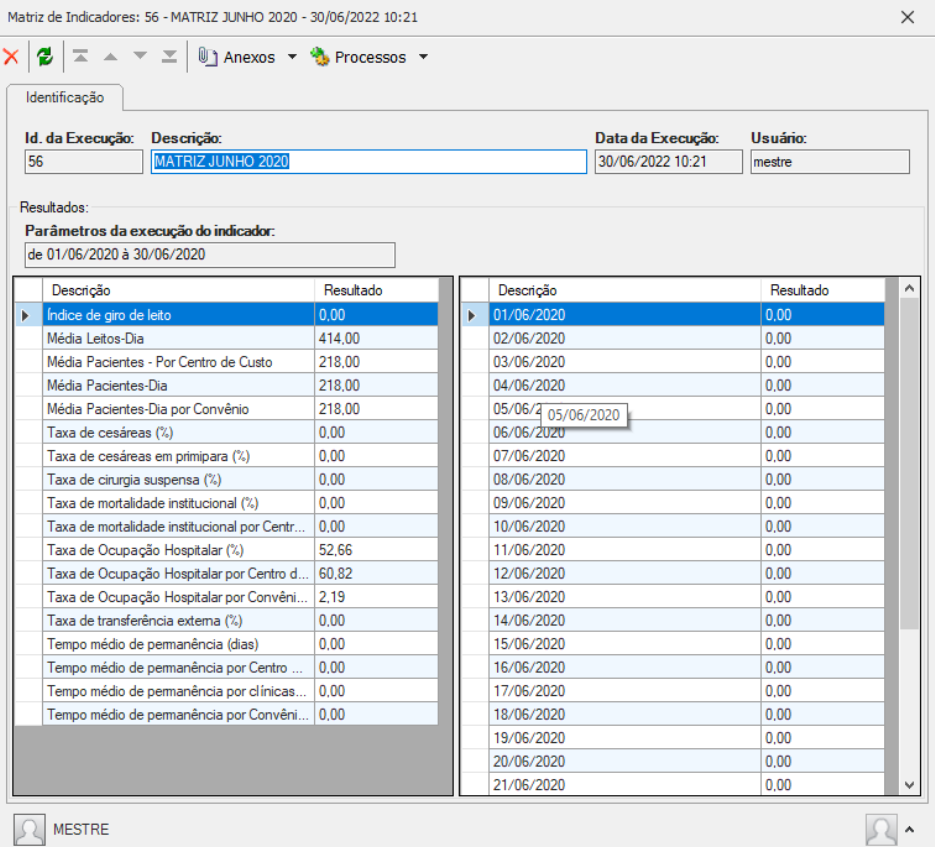Click the Anexos toolbar label
This screenshot has height=847, width=935.
click(249, 57)
